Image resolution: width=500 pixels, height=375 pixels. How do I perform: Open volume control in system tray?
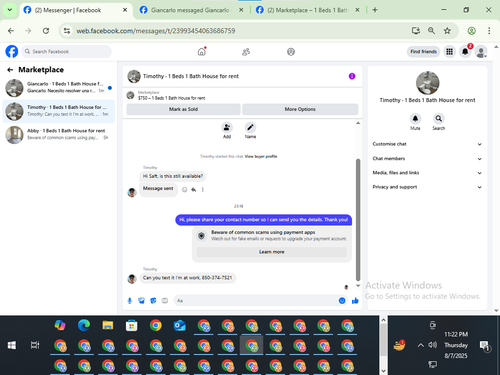pyautogui.click(x=433, y=345)
